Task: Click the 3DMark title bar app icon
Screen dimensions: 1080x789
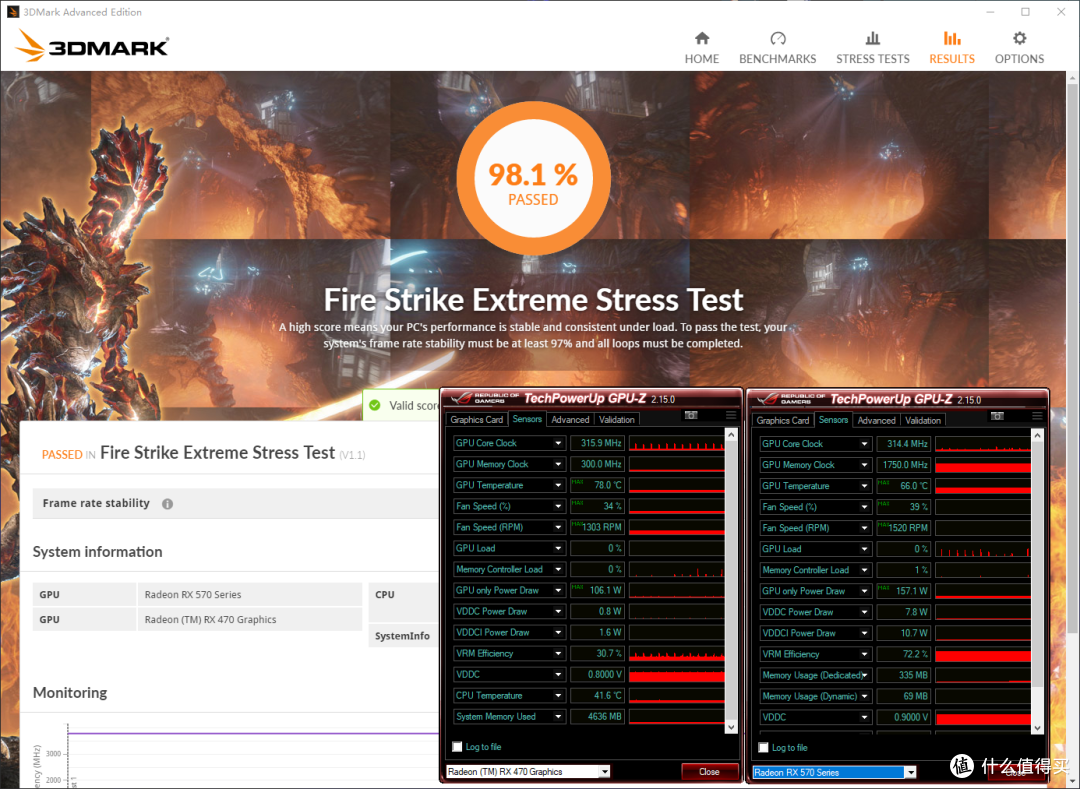Action: pyautogui.click(x=12, y=12)
